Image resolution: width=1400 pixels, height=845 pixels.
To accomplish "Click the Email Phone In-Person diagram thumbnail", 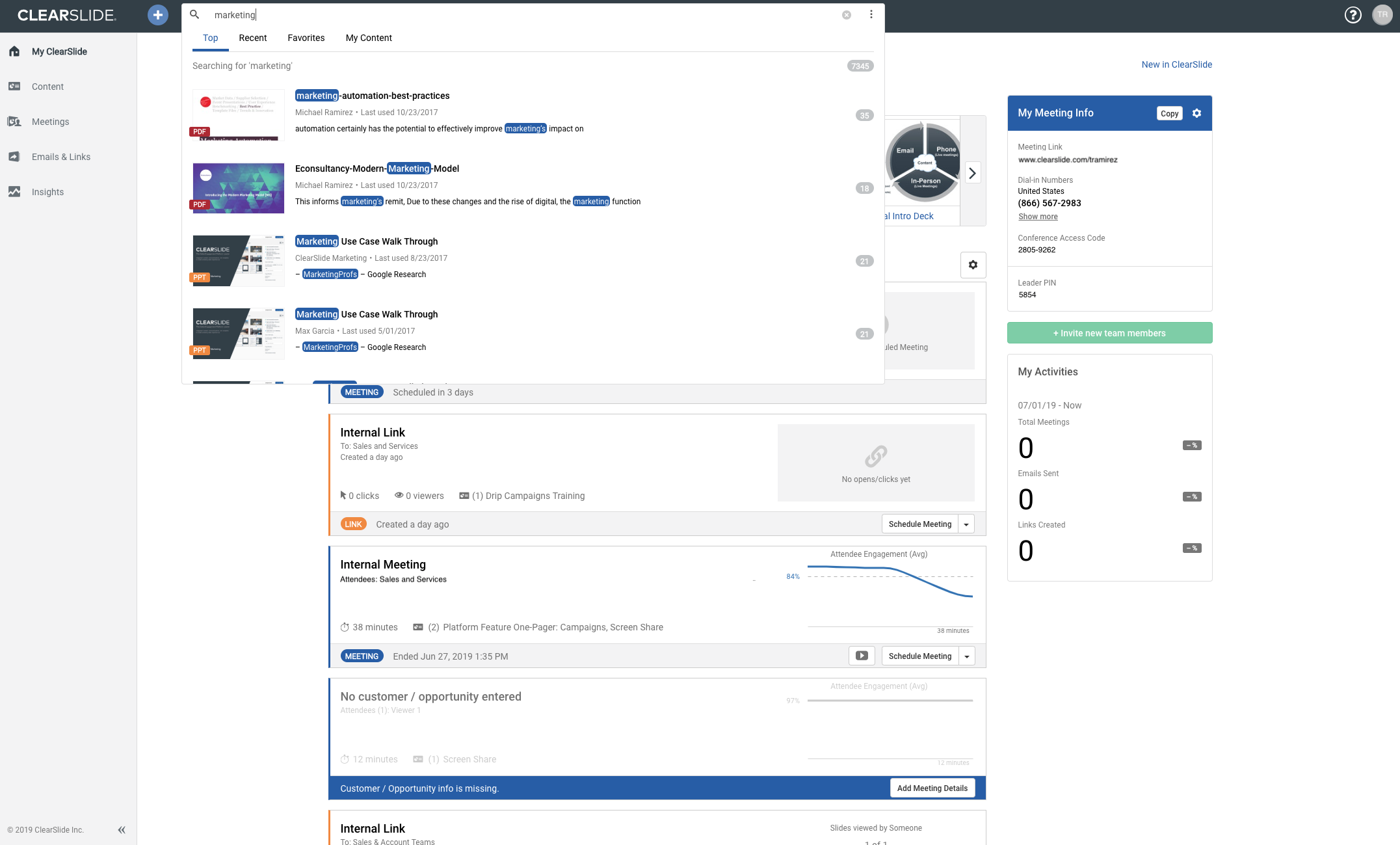I will pos(923,162).
